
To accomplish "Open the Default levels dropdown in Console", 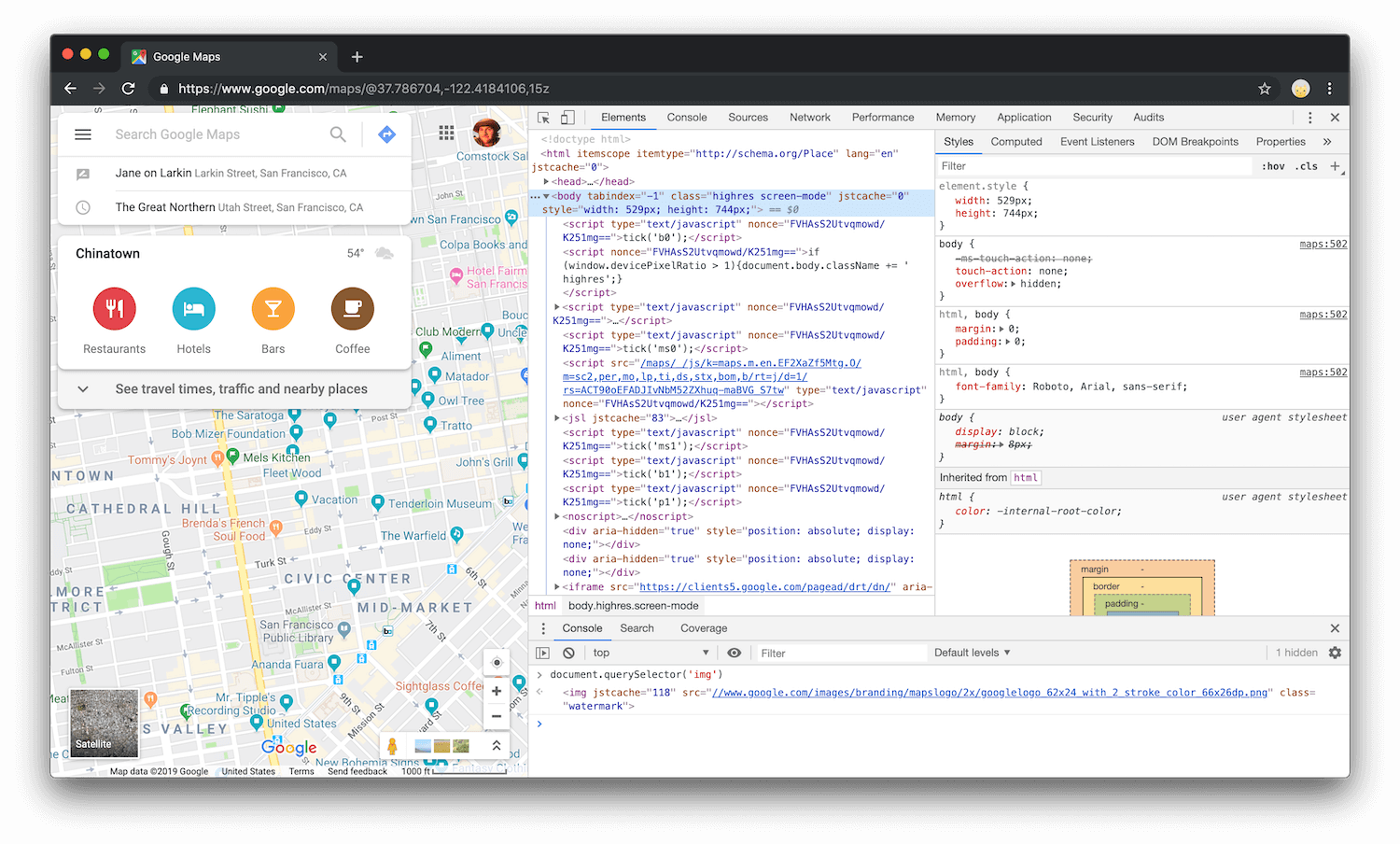I will point(972,653).
